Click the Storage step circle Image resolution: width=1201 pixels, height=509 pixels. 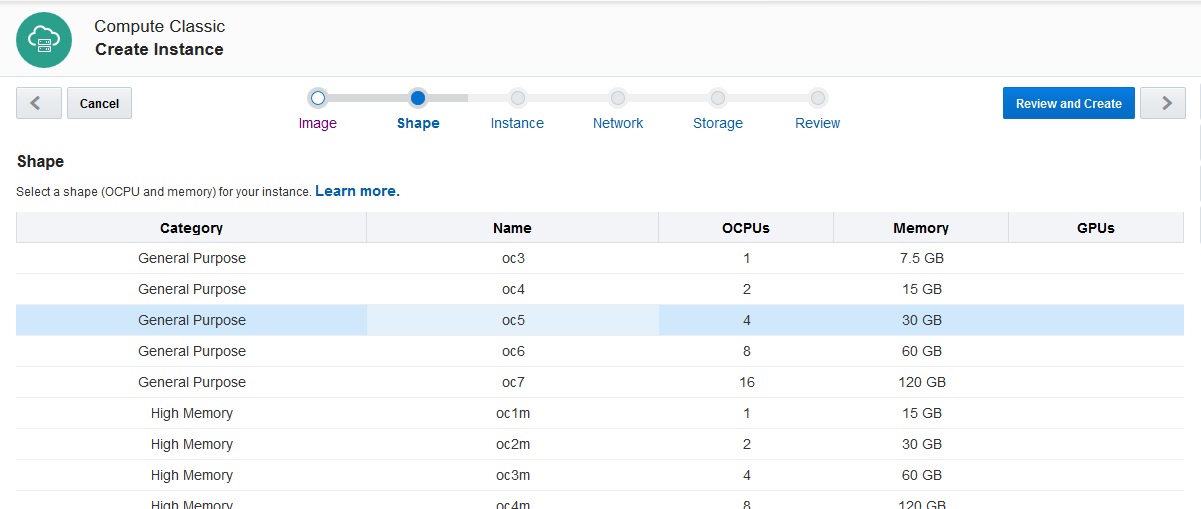pyautogui.click(x=717, y=98)
